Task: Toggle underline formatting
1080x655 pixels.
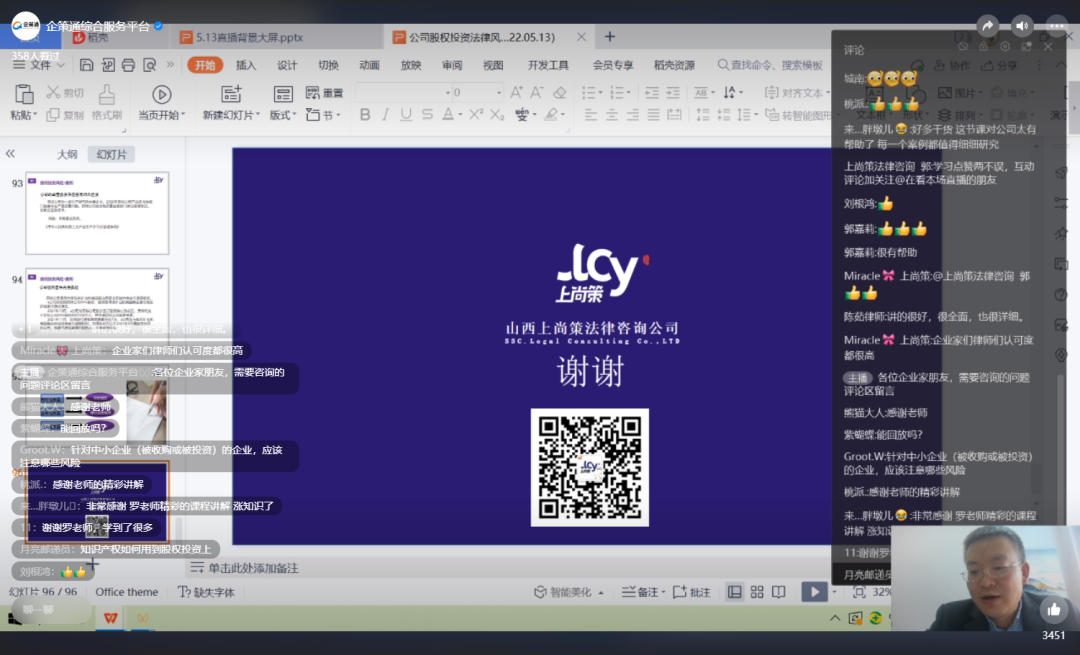Action: coord(406,115)
